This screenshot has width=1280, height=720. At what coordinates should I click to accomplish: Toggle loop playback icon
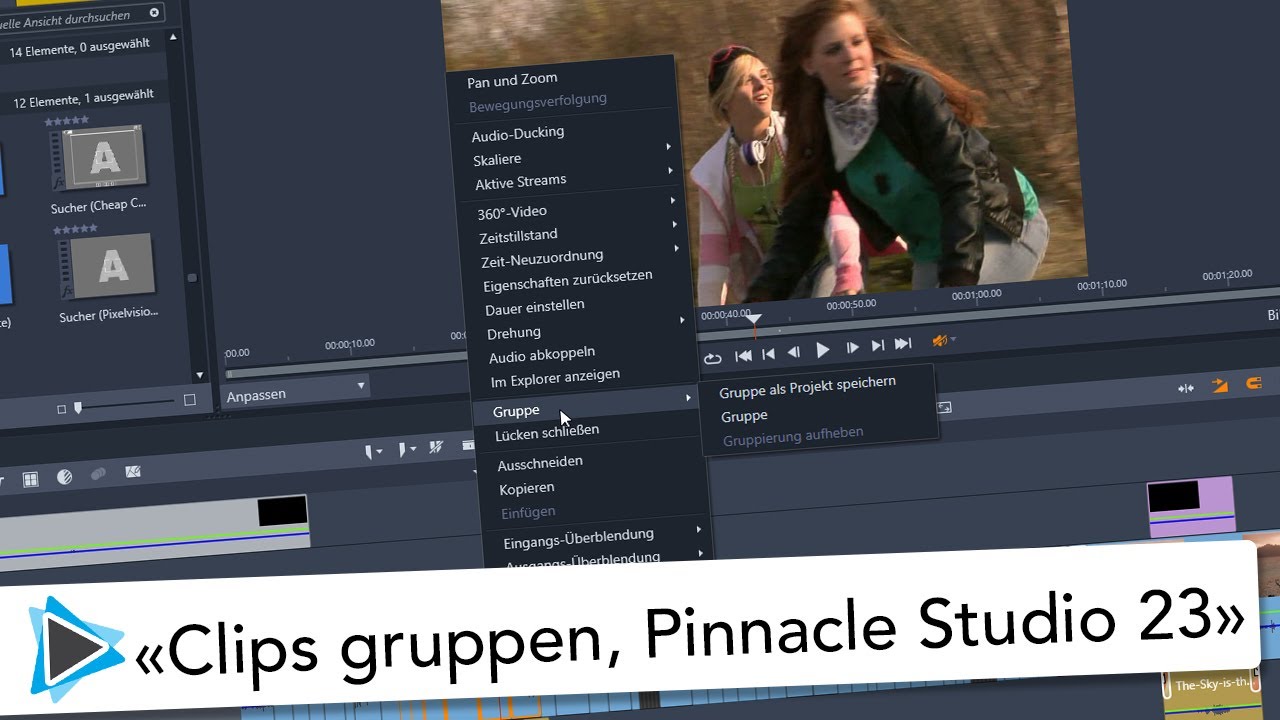[x=712, y=357]
